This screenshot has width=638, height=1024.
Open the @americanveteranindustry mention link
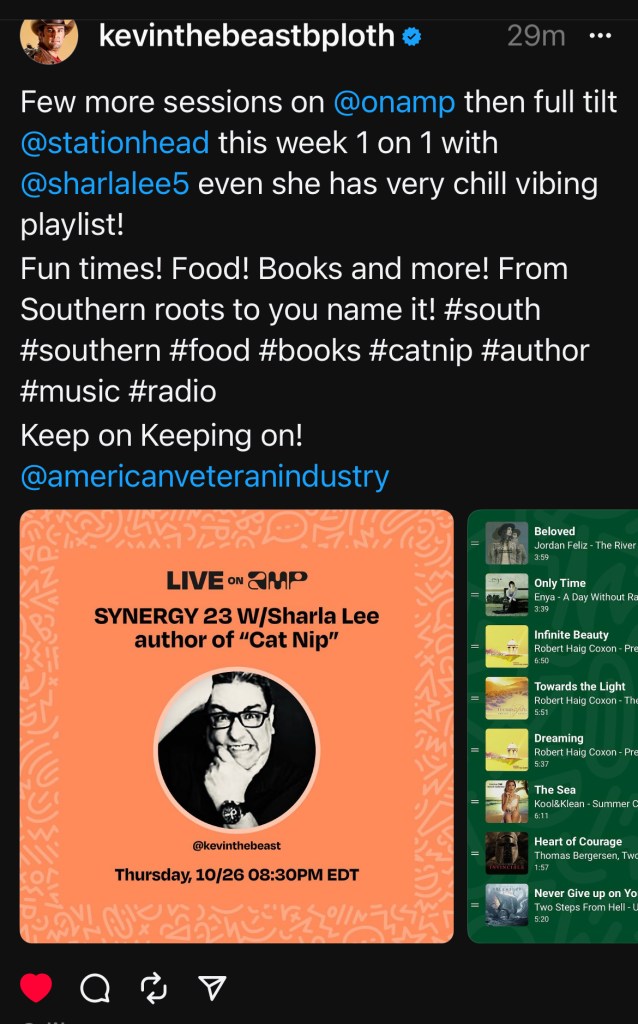[205, 477]
